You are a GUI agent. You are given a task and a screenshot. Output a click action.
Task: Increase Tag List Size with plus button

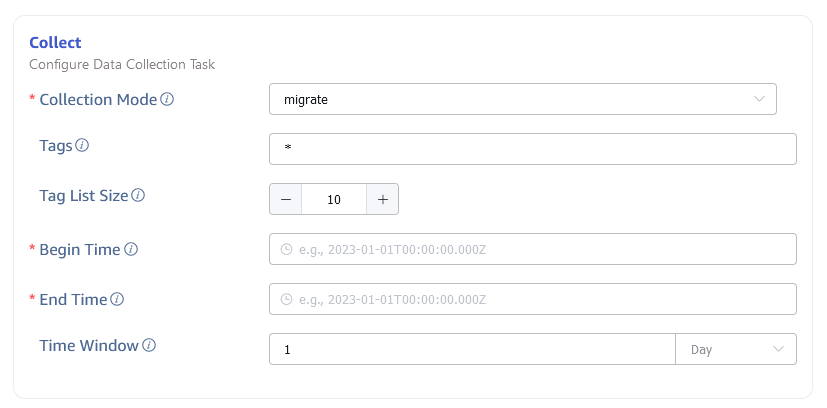coord(382,199)
